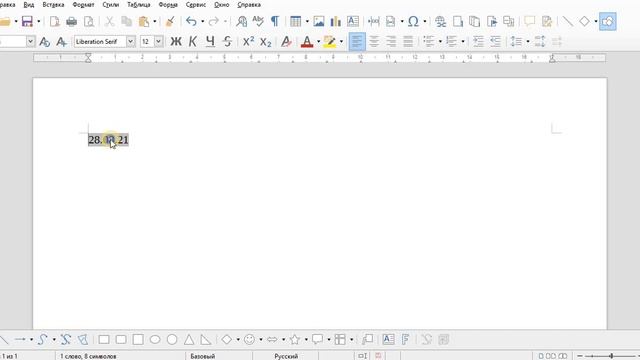Screen dimensions: 640x360
Task: Set paragraph alignment to right
Action: pos(391,41)
